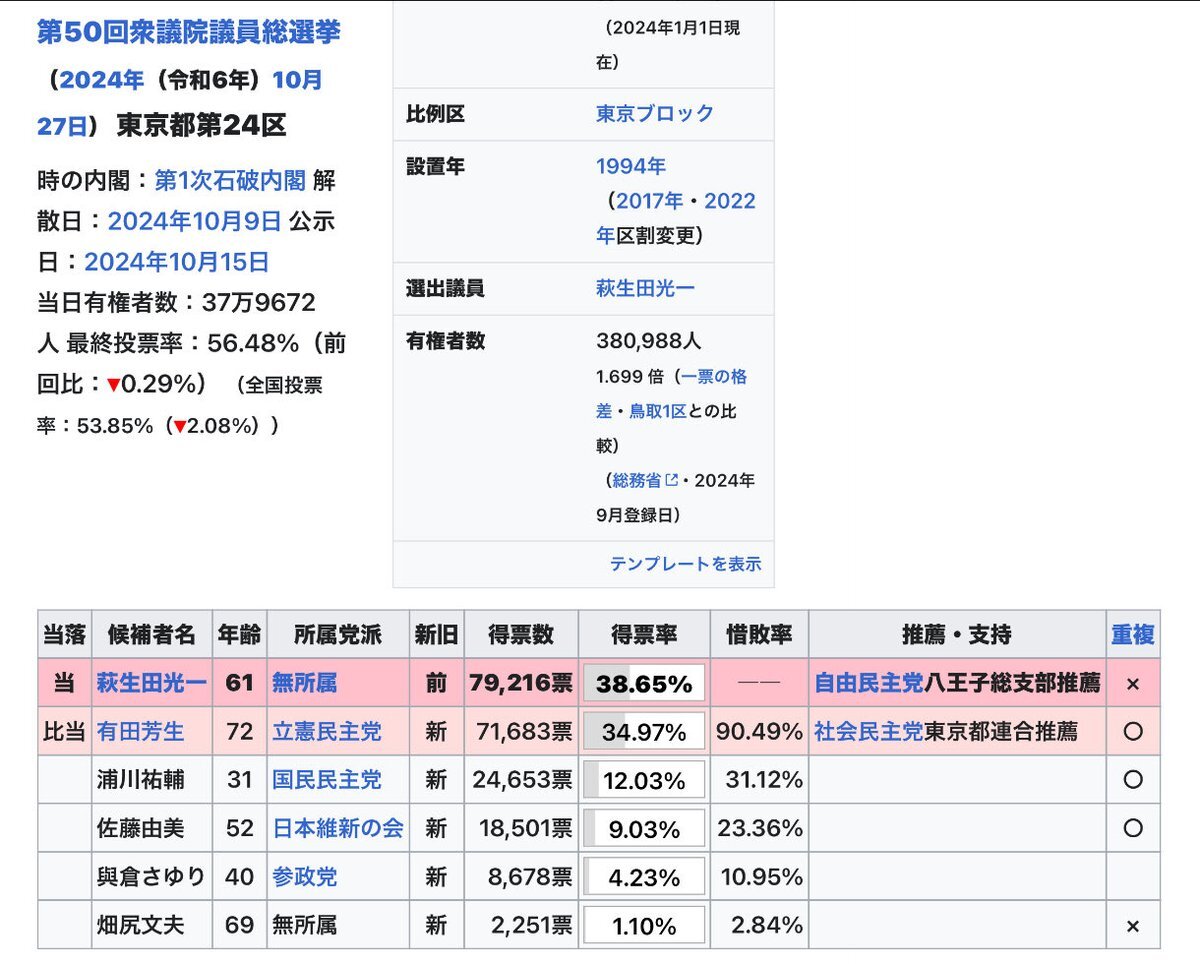The height and width of the screenshot is (964, 1200).
Task: Click the external link icon beside 総務省
Action: click(x=672, y=481)
